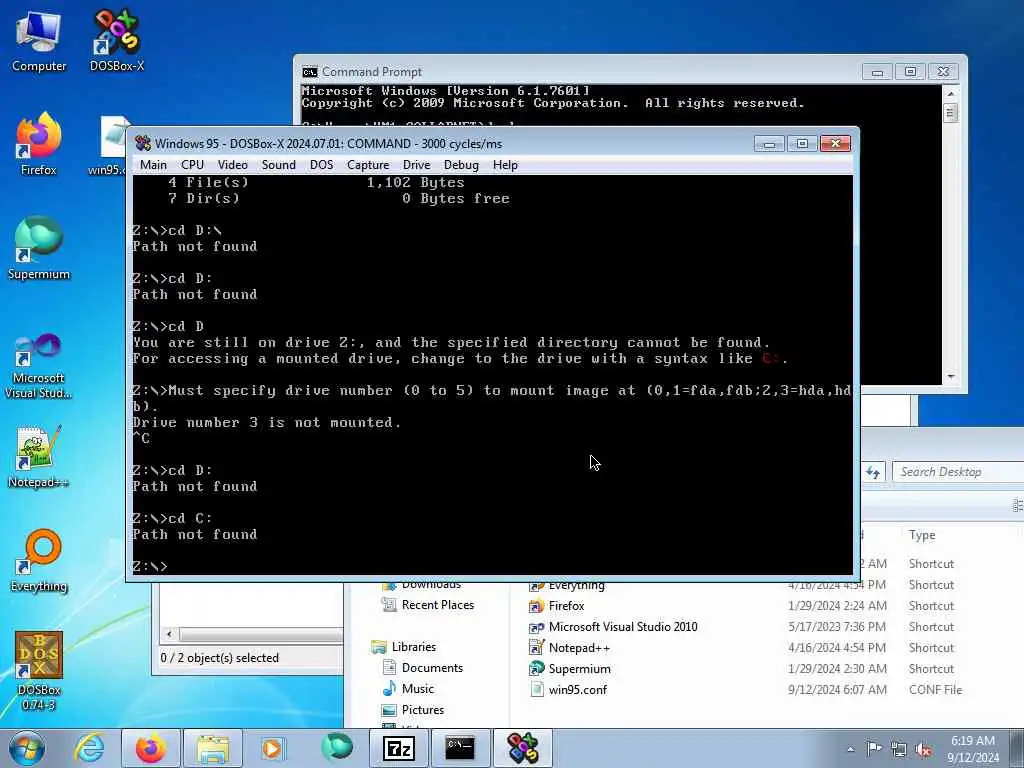
Task: Open the Help menu in DOSBox-X
Action: tap(505, 165)
